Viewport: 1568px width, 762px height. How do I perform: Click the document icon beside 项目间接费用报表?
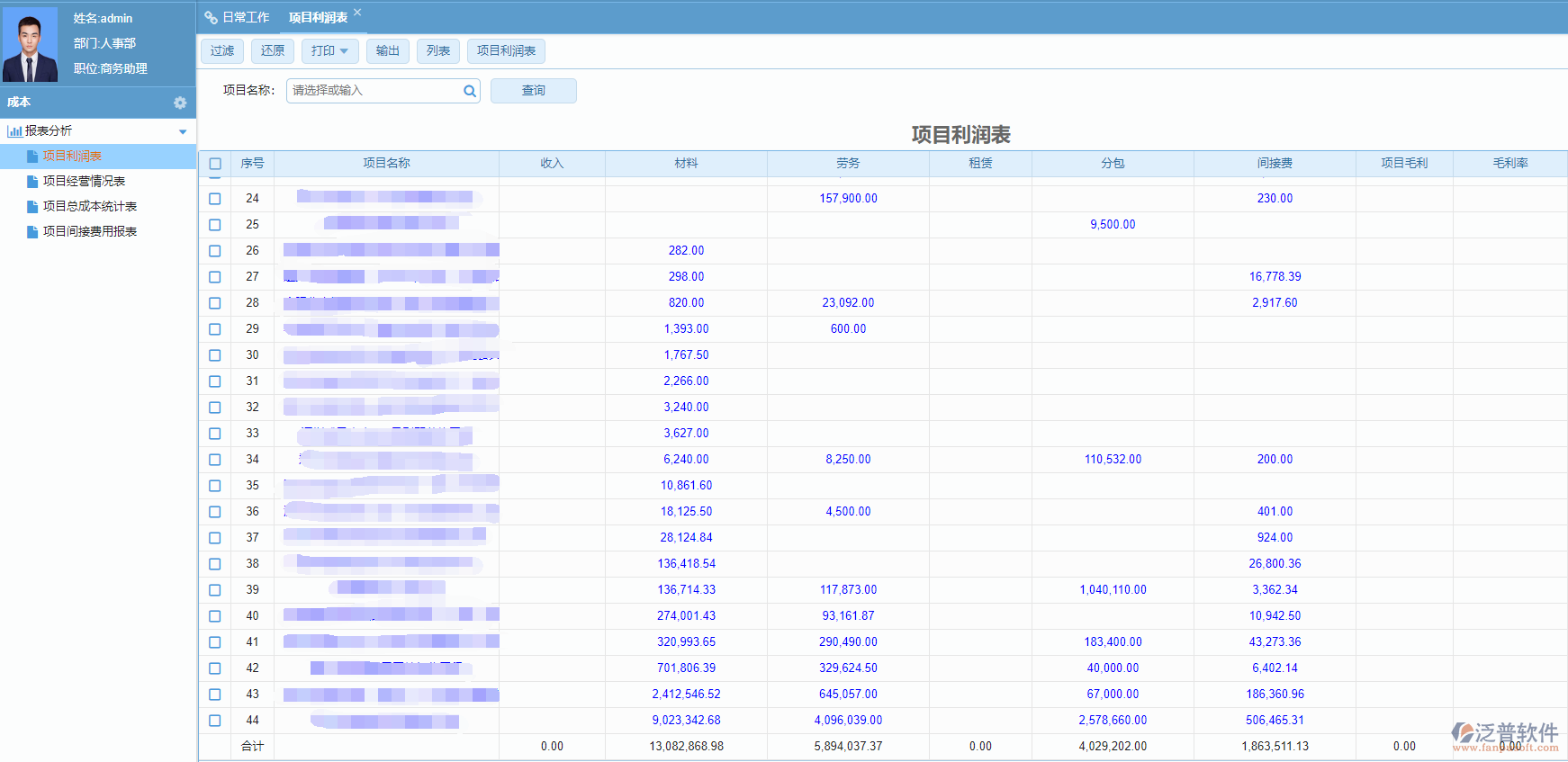click(32, 232)
